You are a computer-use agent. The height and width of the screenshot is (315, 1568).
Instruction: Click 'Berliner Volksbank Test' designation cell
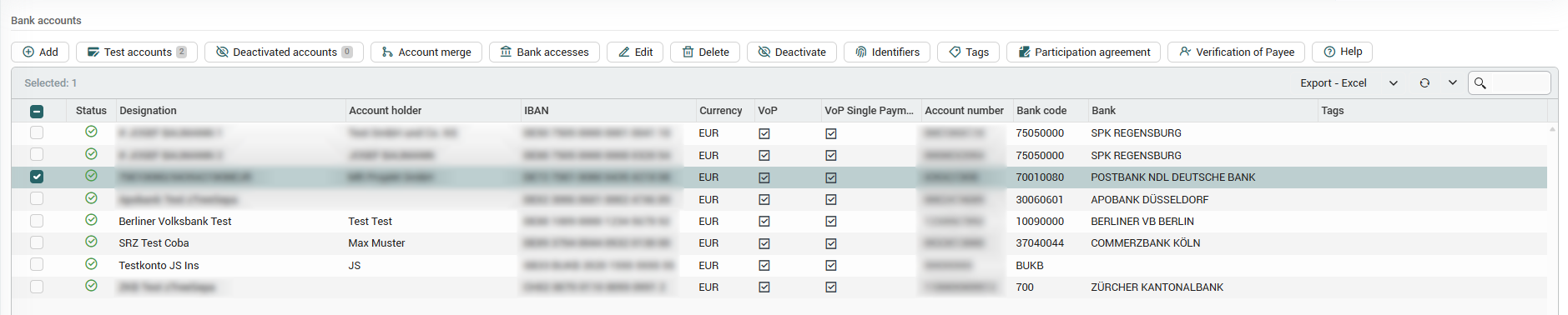(175, 221)
